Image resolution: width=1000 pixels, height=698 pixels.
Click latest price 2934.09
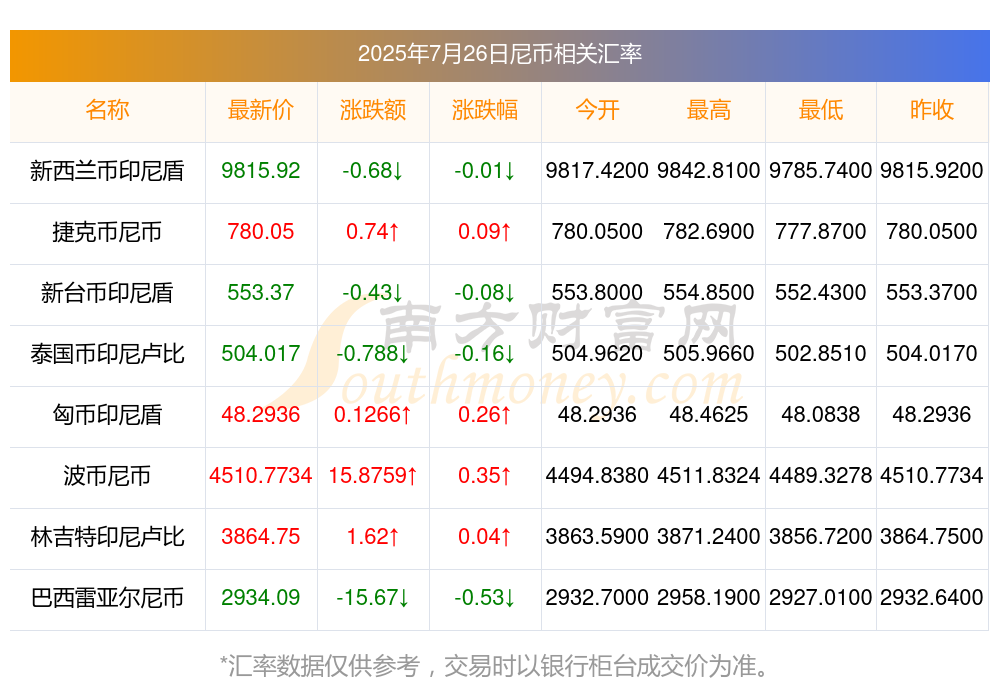261,597
